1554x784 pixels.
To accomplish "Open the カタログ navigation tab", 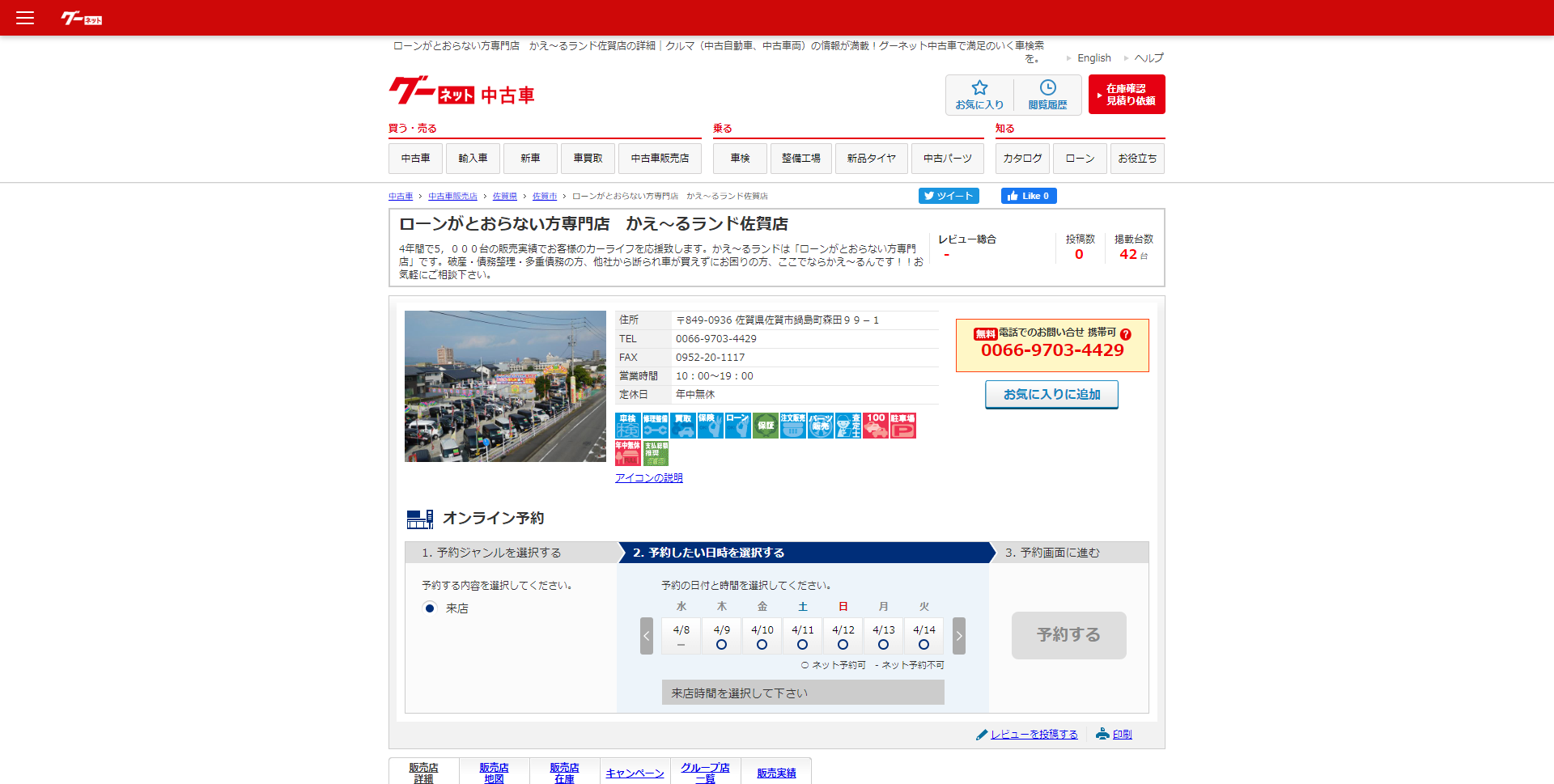I will click(x=1022, y=159).
